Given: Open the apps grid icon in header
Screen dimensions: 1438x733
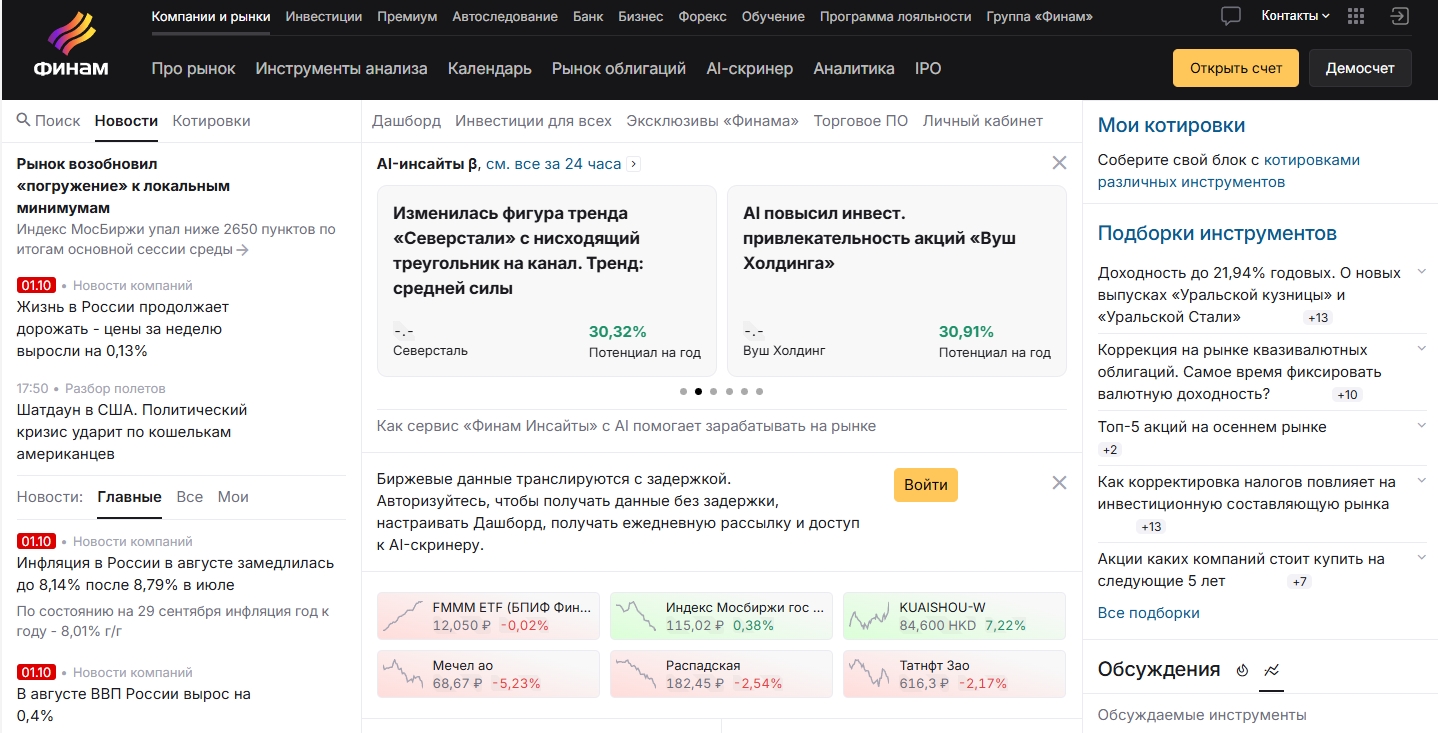Looking at the screenshot, I should click(1356, 16).
